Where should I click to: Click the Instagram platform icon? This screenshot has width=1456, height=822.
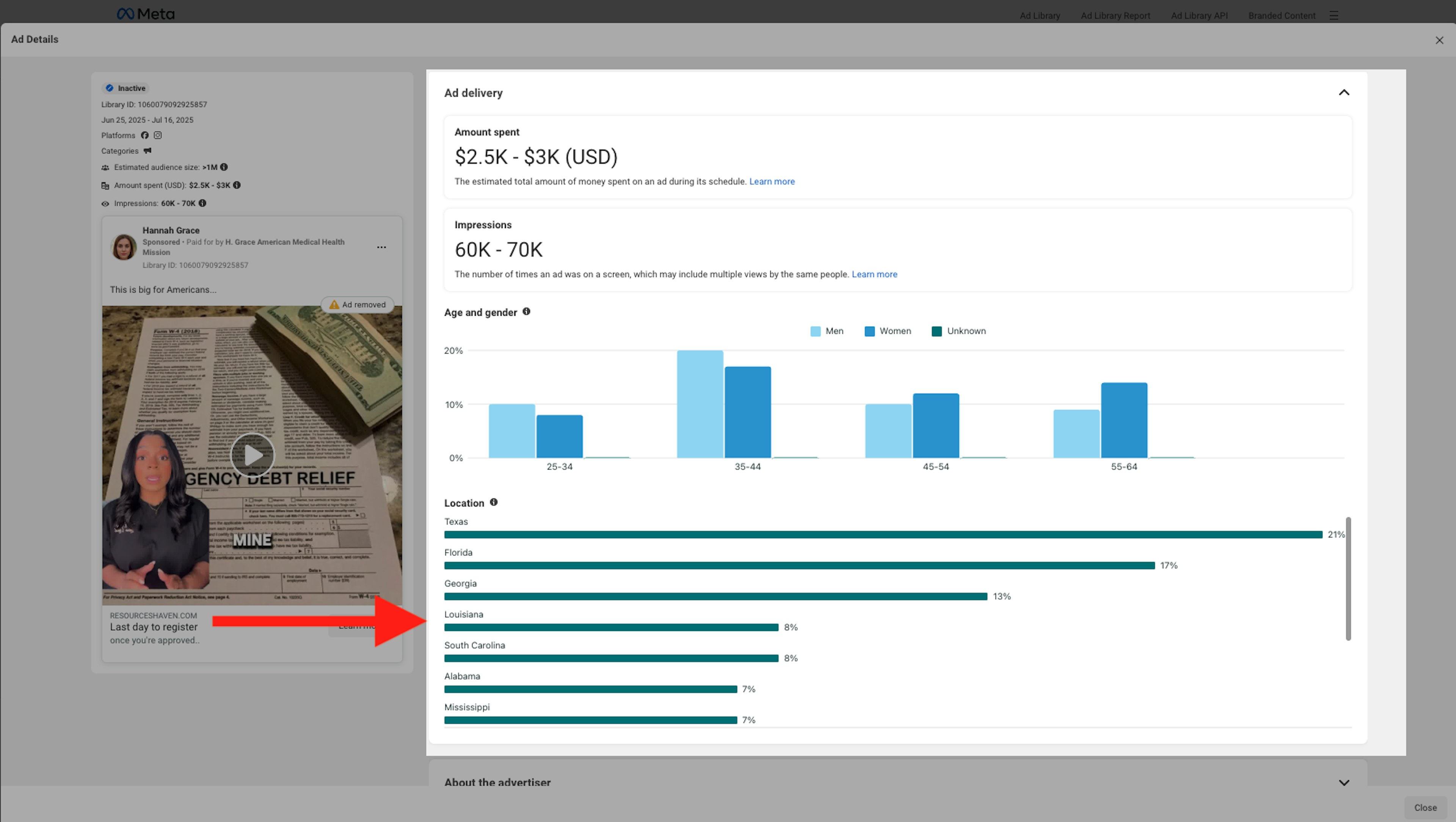point(158,136)
